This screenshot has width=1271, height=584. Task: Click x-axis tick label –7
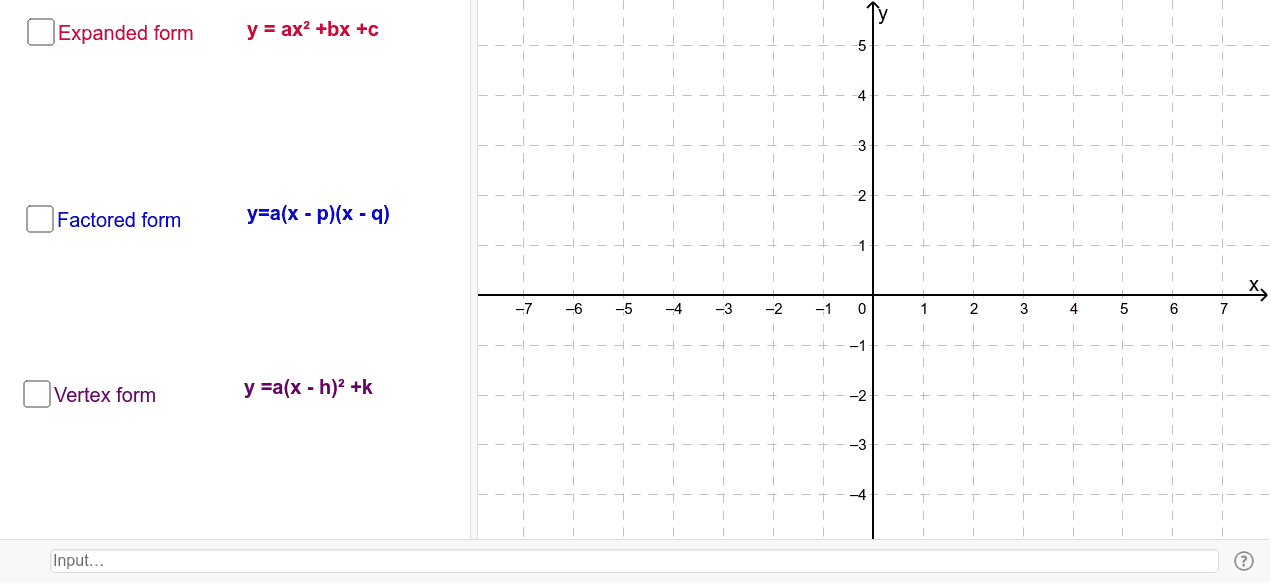[522, 309]
